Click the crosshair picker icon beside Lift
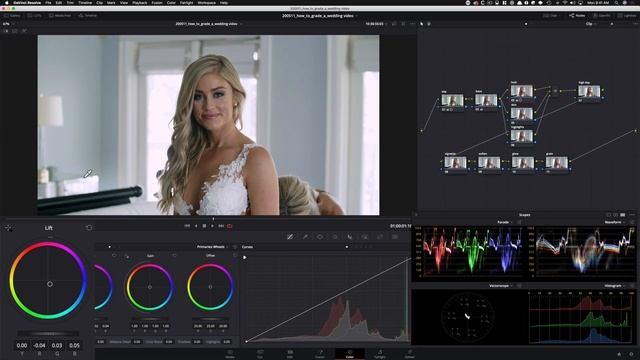 [x=9, y=228]
